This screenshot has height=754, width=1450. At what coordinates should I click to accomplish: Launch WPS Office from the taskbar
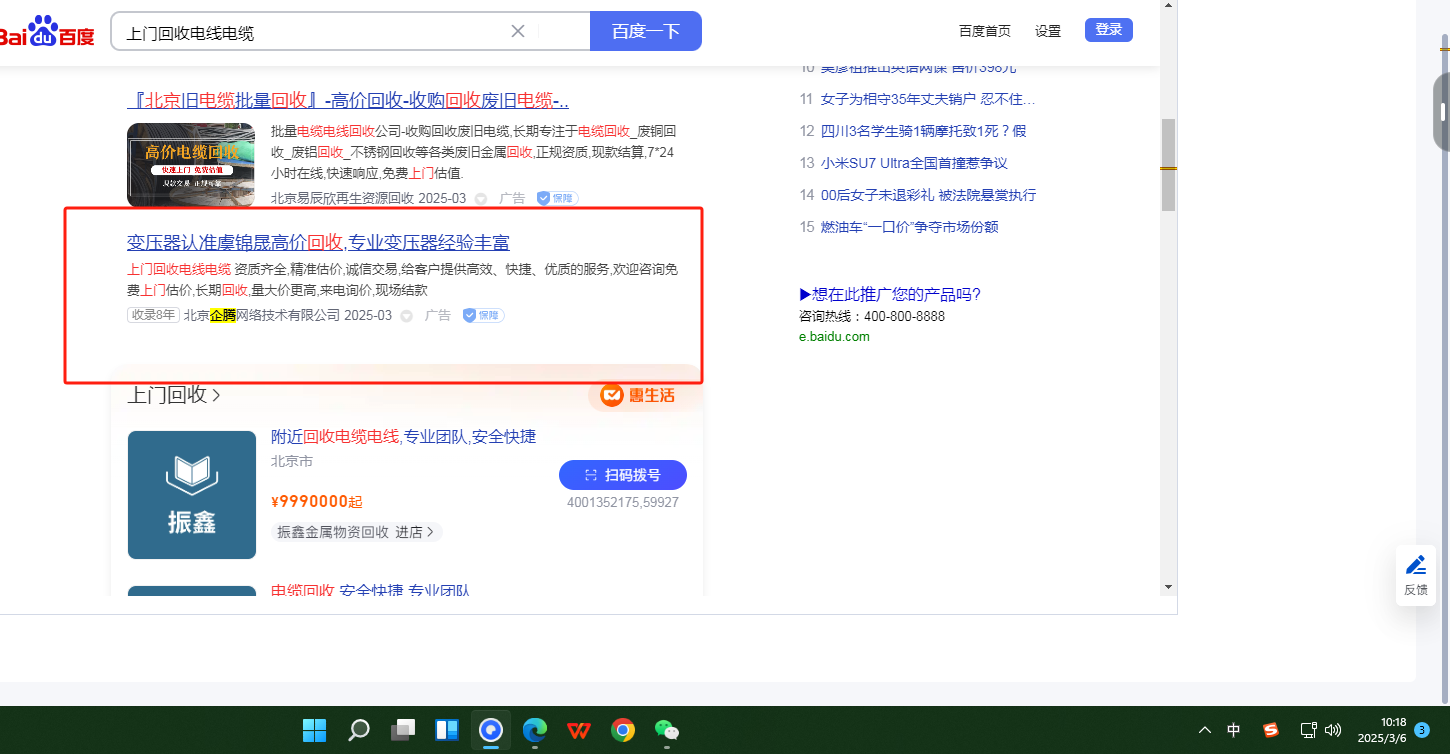click(x=578, y=730)
